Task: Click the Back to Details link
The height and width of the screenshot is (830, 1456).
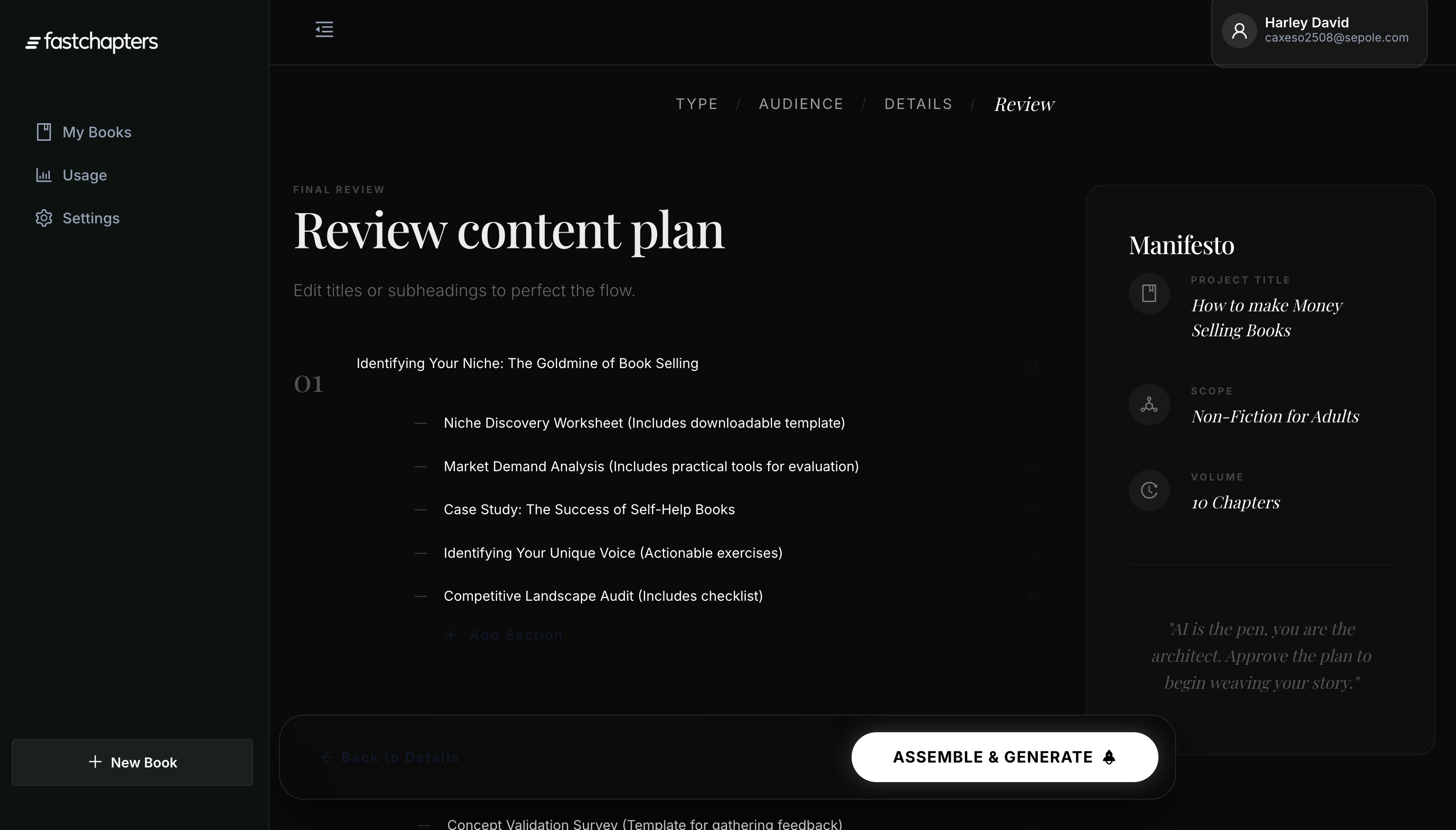Action: point(390,757)
